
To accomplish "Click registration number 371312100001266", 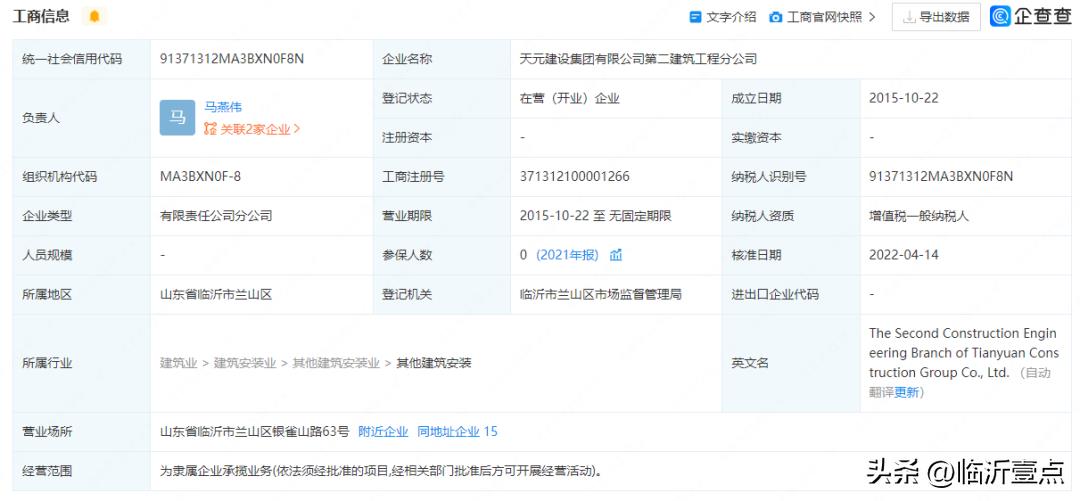I will [x=574, y=177].
